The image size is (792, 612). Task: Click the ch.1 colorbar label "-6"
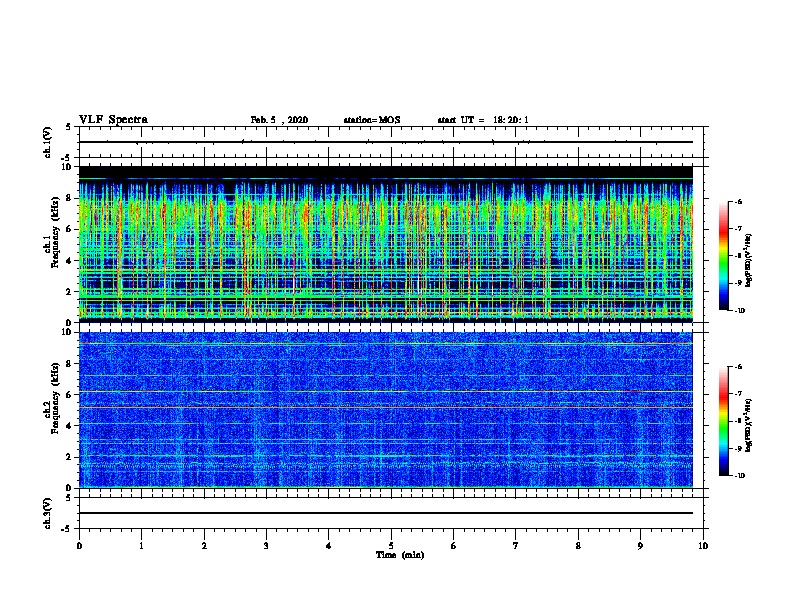click(x=737, y=201)
